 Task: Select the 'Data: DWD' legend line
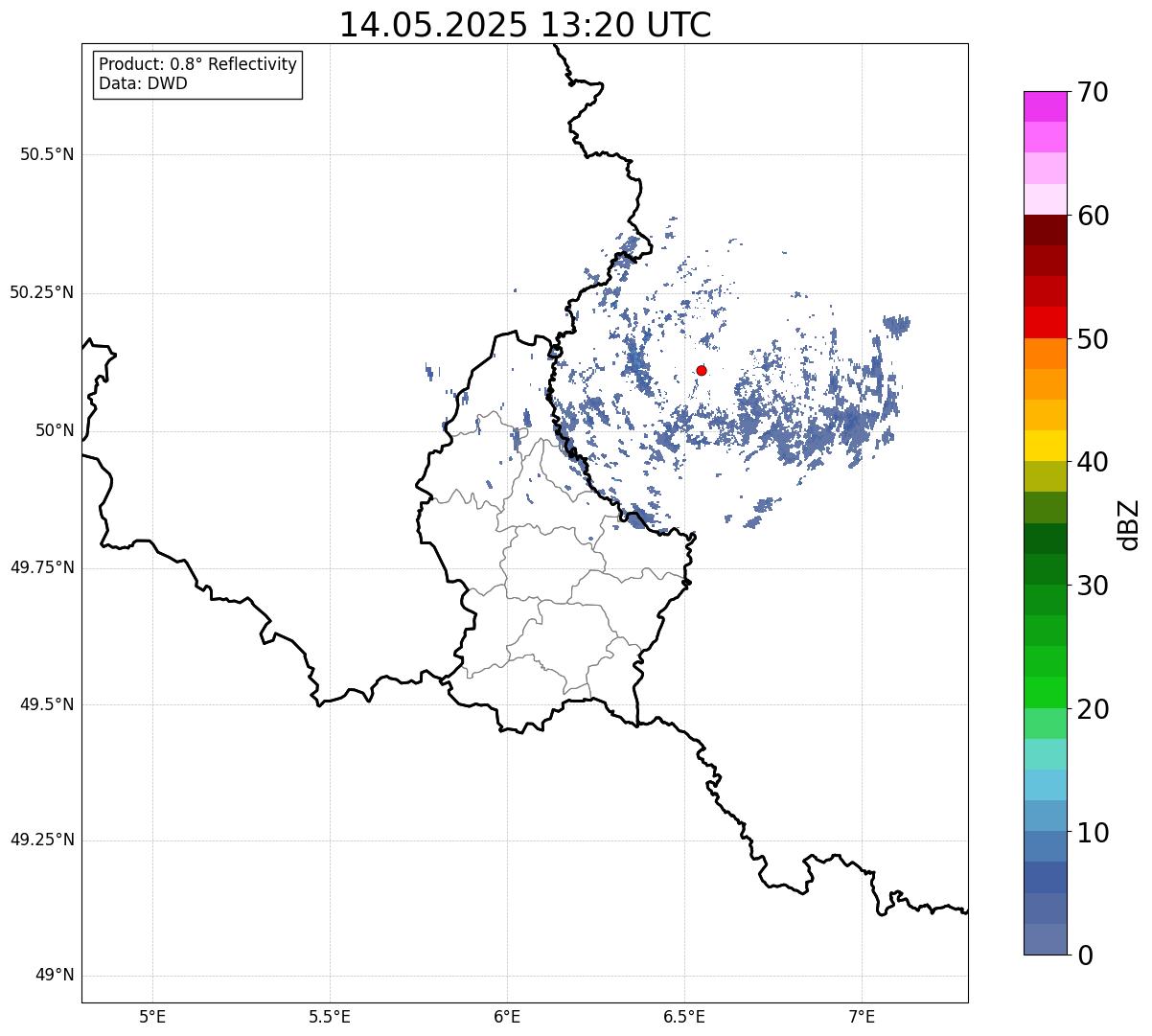(143, 83)
